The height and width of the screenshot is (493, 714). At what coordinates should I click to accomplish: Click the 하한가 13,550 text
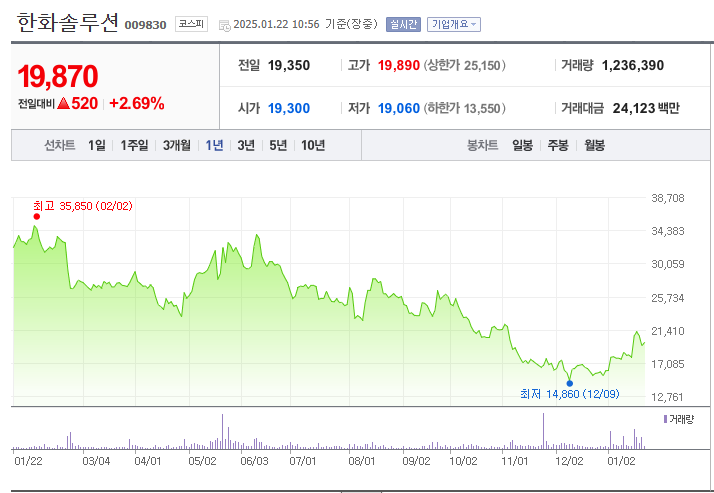pyautogui.click(x=465, y=108)
